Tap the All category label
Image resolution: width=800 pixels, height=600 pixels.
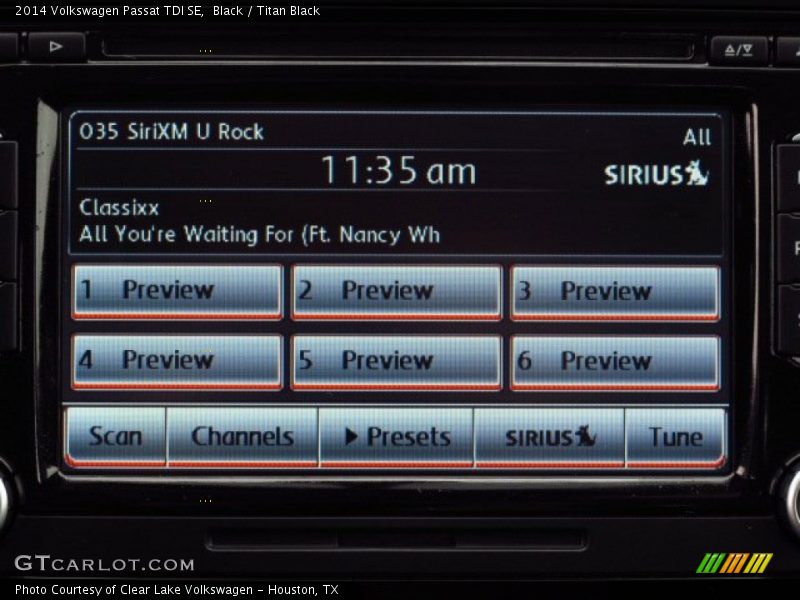coord(697,137)
